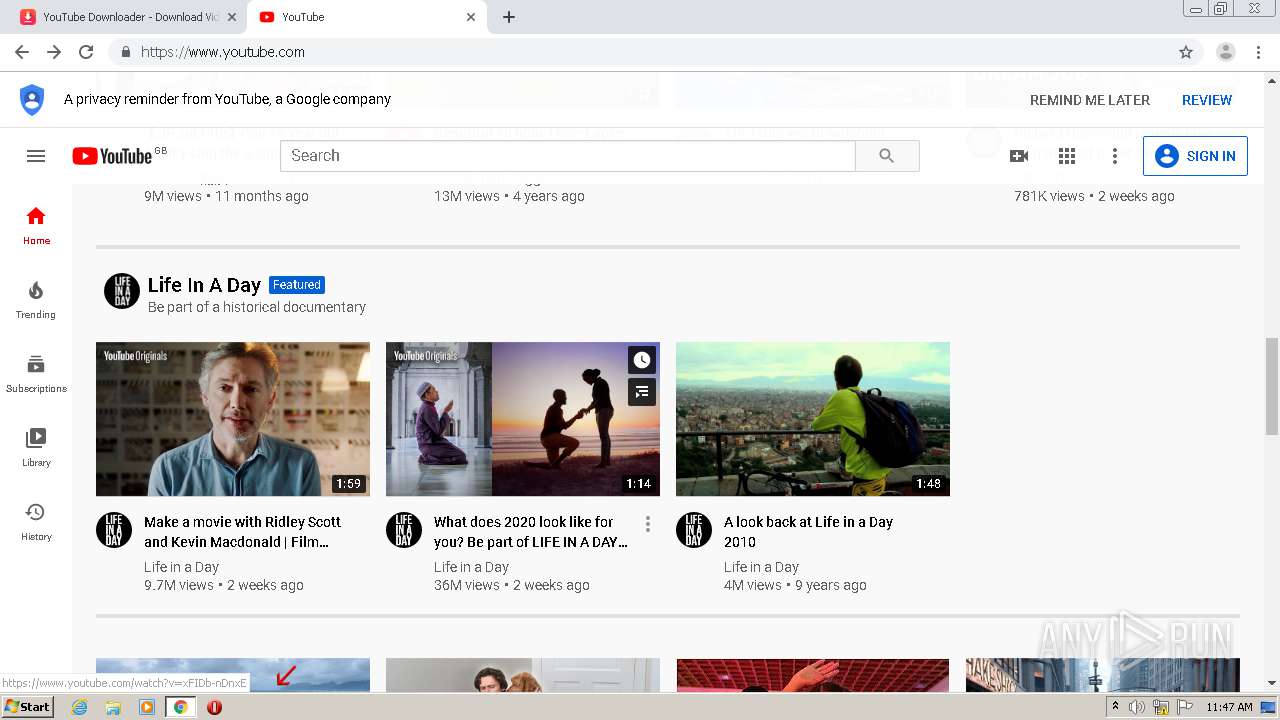The height and width of the screenshot is (720, 1280).
Task: Open the hamburger guide menu
Action: coord(36,156)
